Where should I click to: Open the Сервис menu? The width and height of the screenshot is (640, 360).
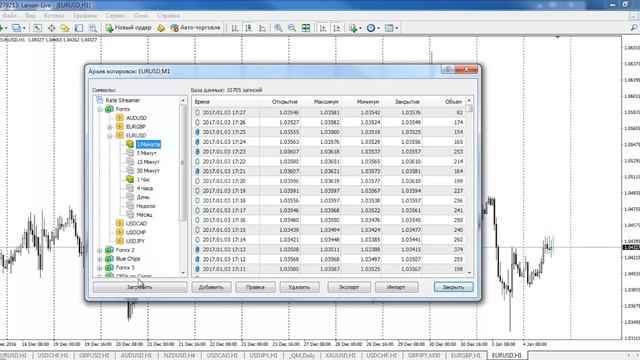point(115,16)
